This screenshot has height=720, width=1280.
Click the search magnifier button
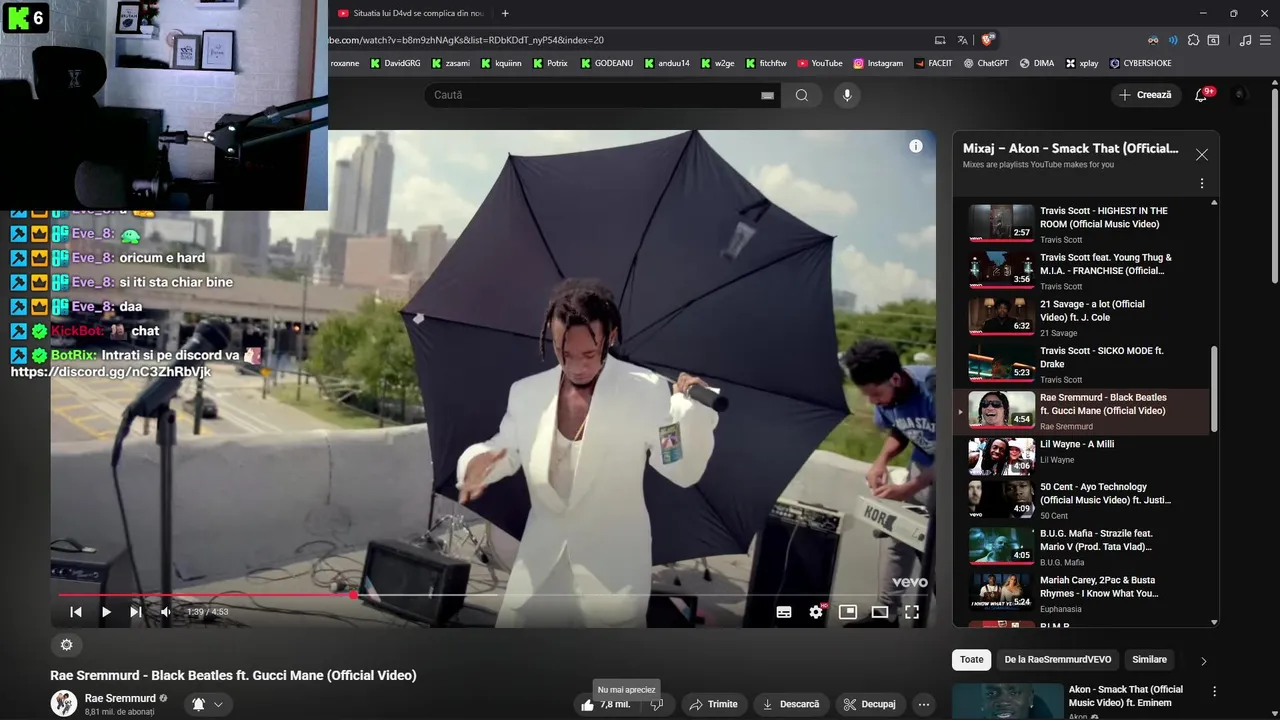click(x=802, y=95)
